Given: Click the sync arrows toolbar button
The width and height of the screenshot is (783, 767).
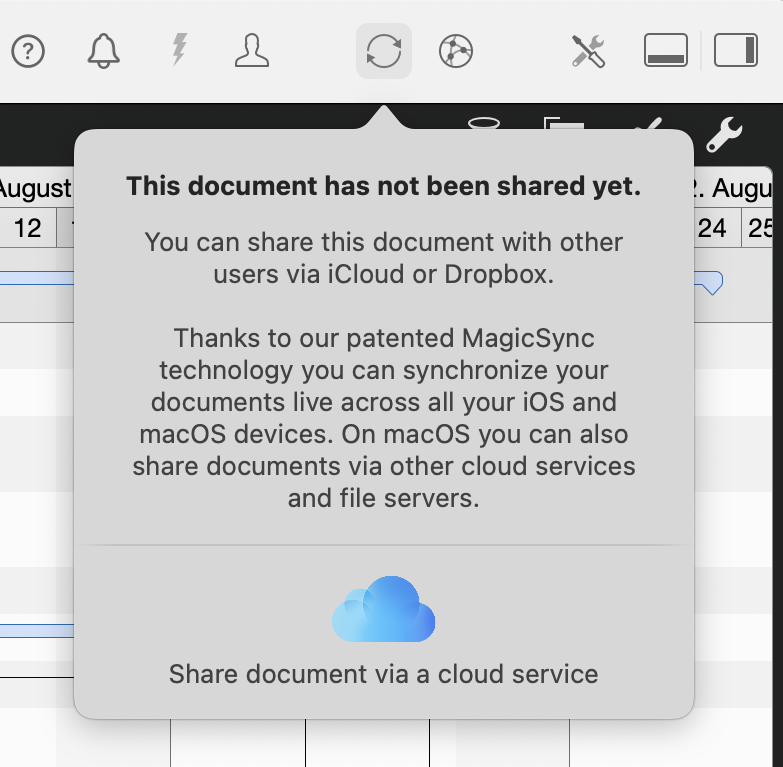Looking at the screenshot, I should [x=384, y=51].
